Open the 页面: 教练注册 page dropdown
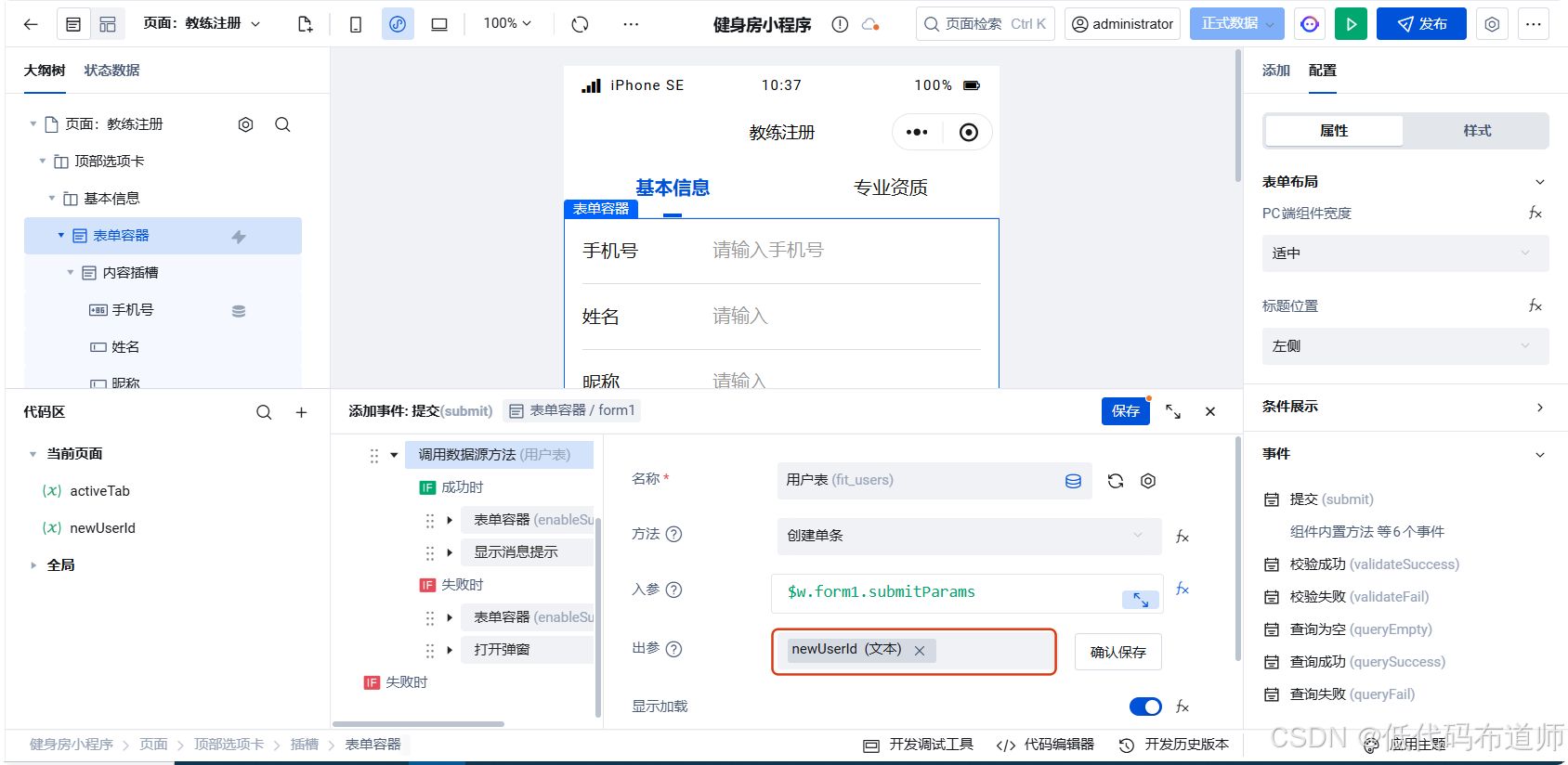 (202, 23)
